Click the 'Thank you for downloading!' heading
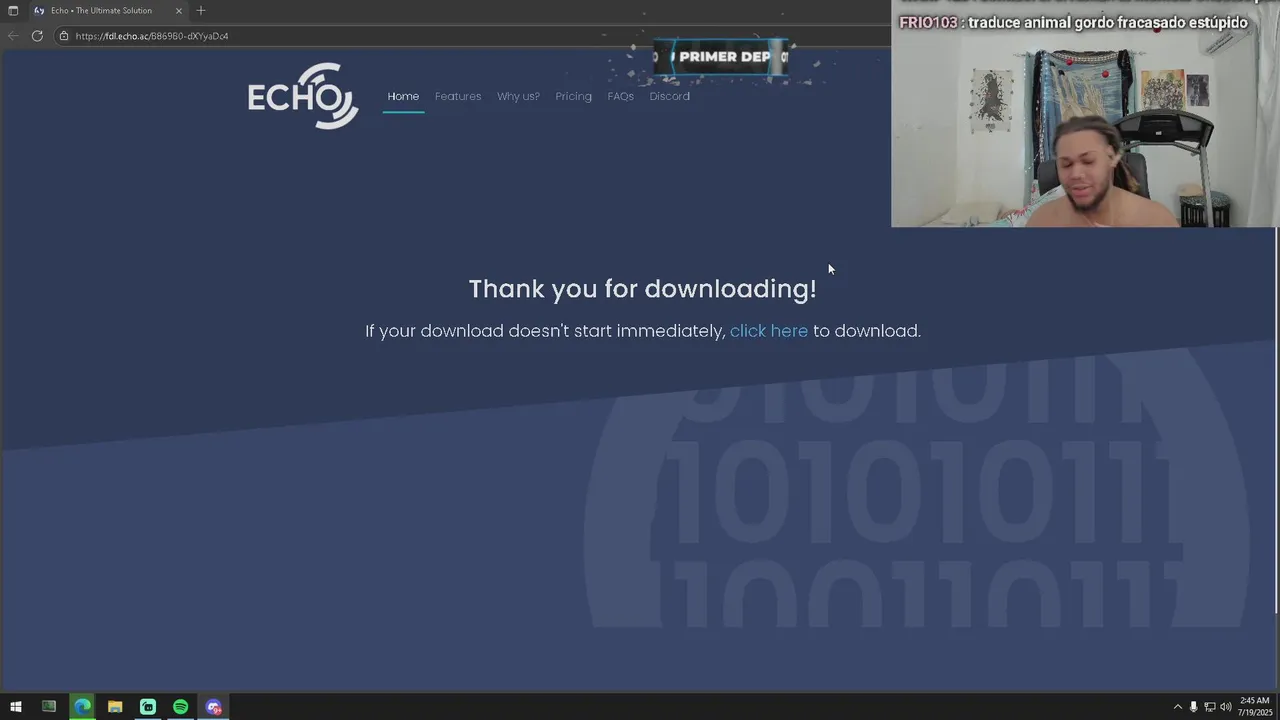 [643, 289]
